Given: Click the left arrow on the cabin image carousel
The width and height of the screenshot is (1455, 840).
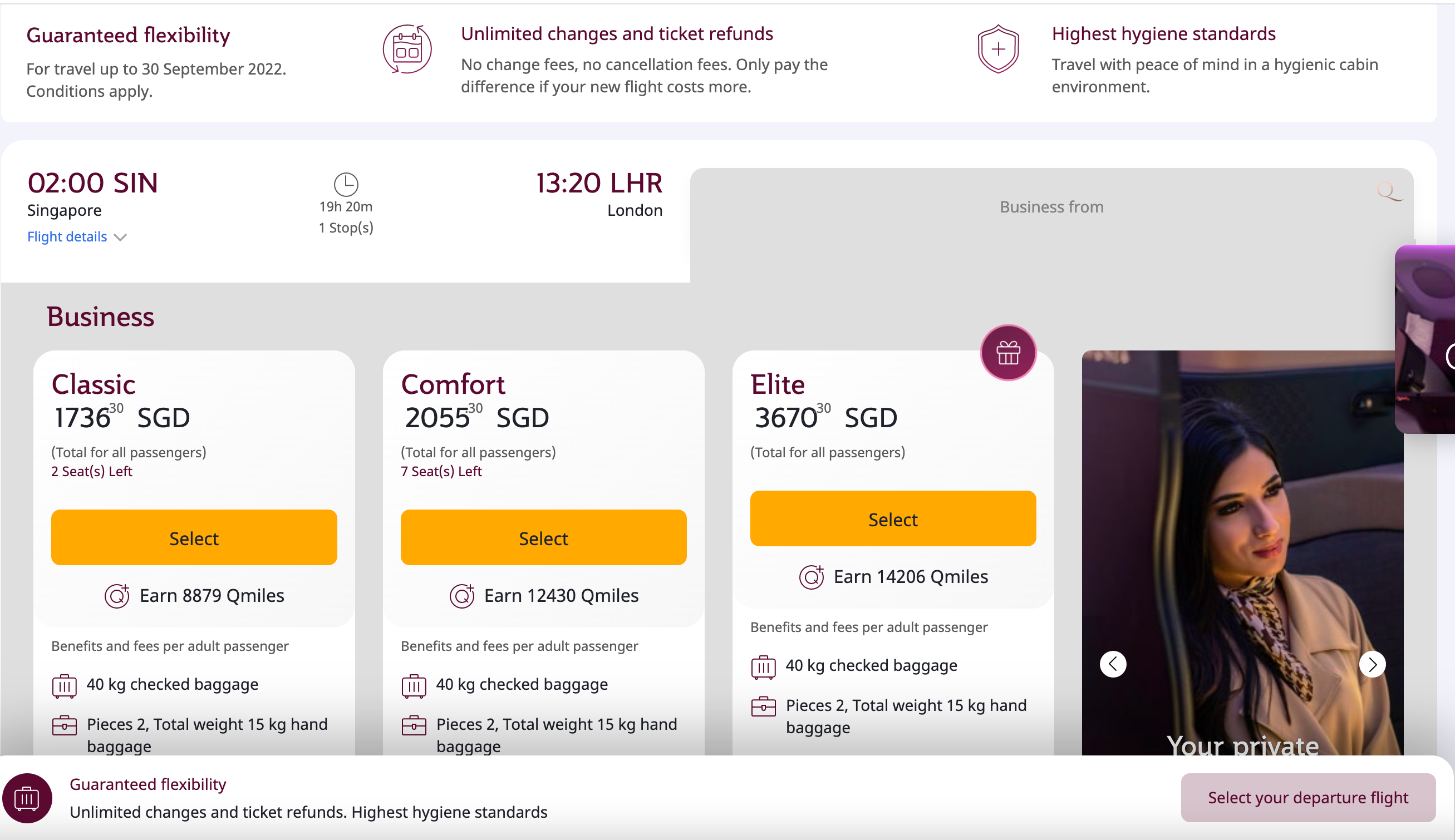Looking at the screenshot, I should pos(1113,664).
